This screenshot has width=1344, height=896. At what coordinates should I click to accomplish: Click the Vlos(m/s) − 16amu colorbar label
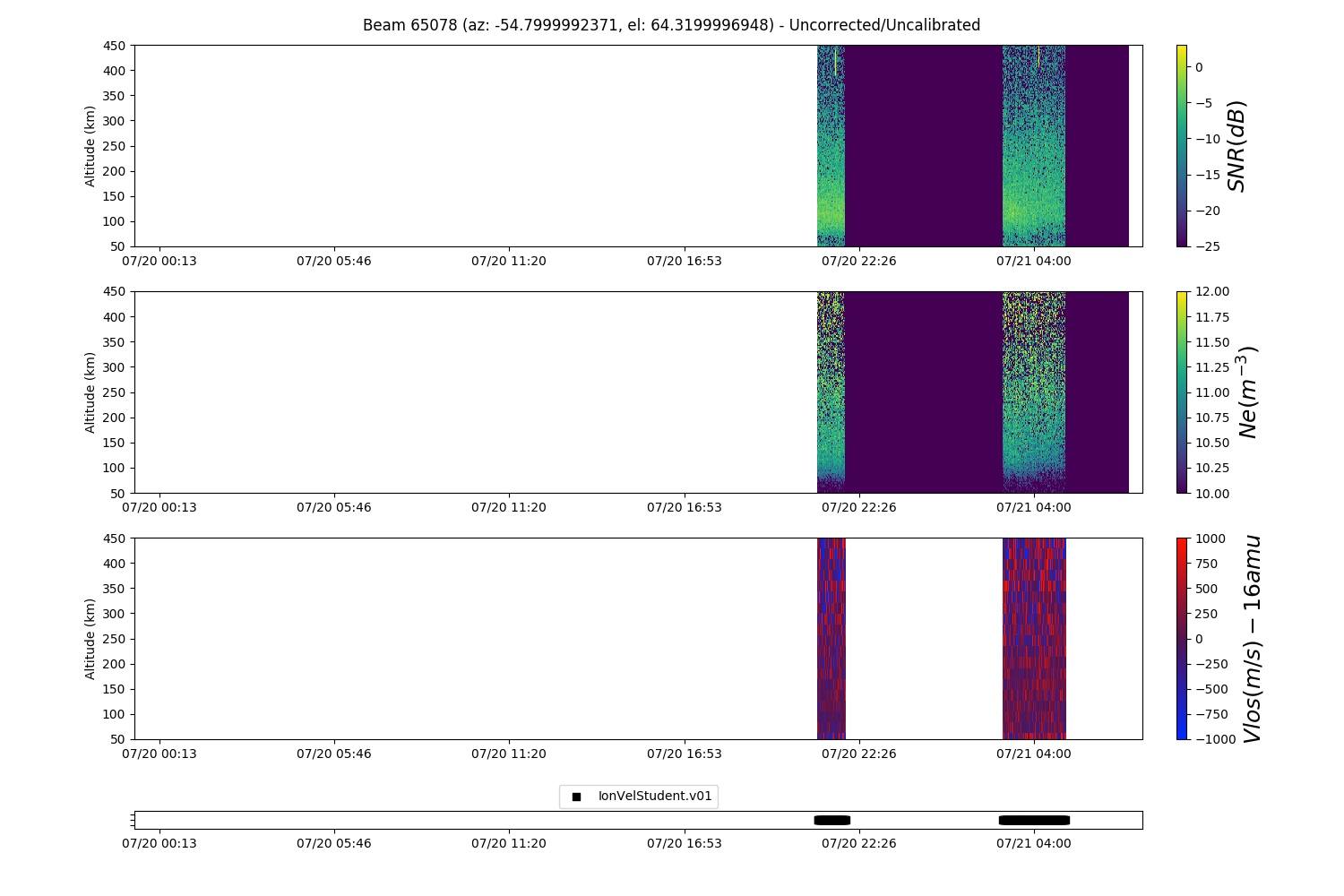click(1252, 638)
